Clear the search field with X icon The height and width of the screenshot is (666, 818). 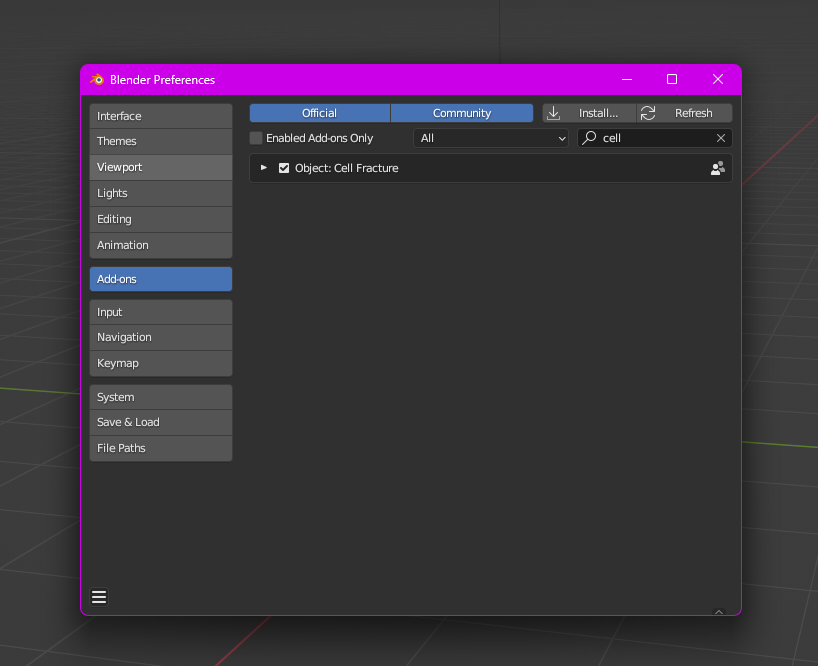point(721,138)
